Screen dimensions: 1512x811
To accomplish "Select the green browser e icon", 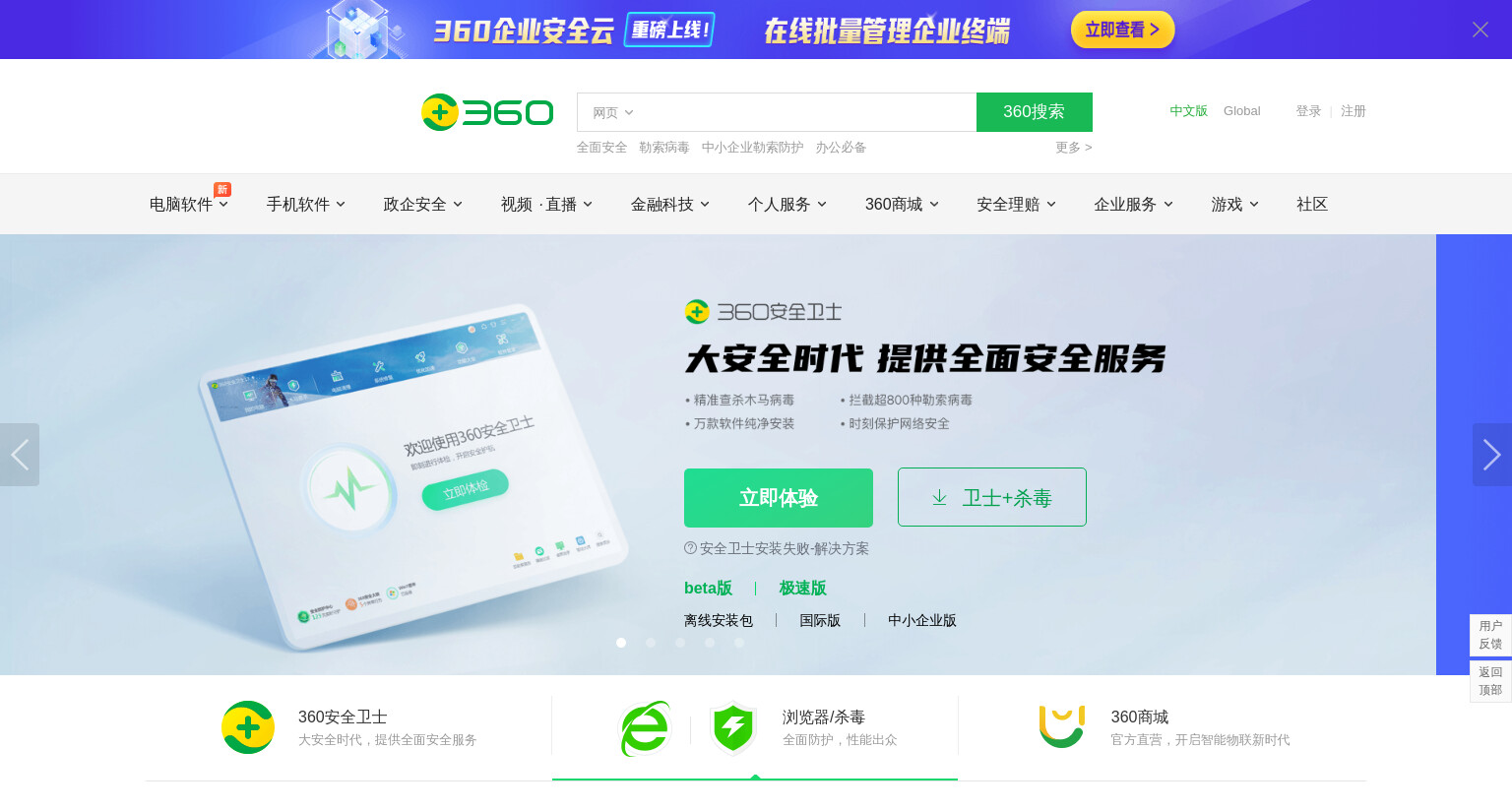I will (x=646, y=728).
